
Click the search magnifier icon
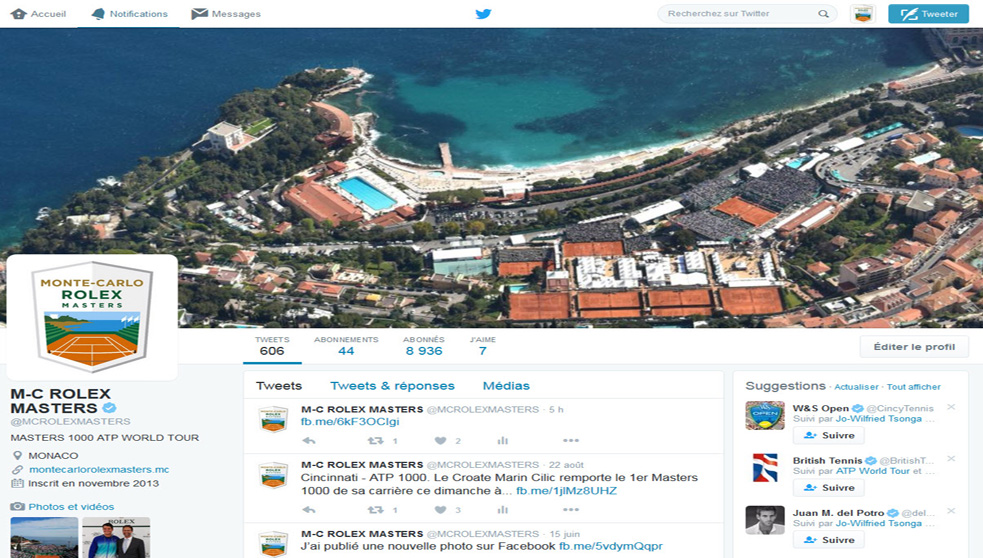pos(823,14)
